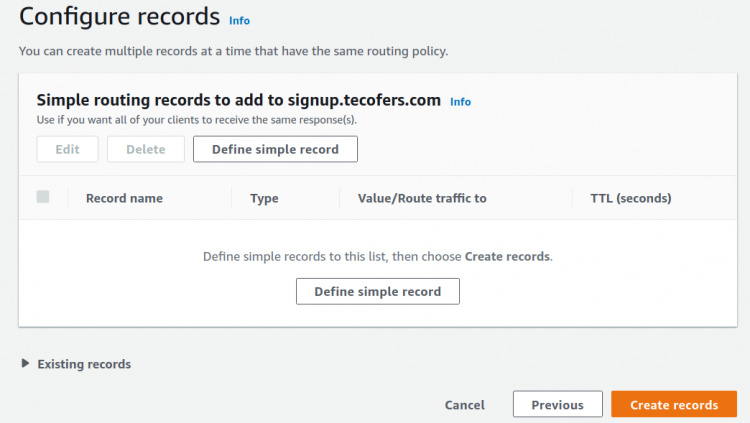Cancel the record configuration
This screenshot has height=423, width=750.
pyautogui.click(x=465, y=405)
